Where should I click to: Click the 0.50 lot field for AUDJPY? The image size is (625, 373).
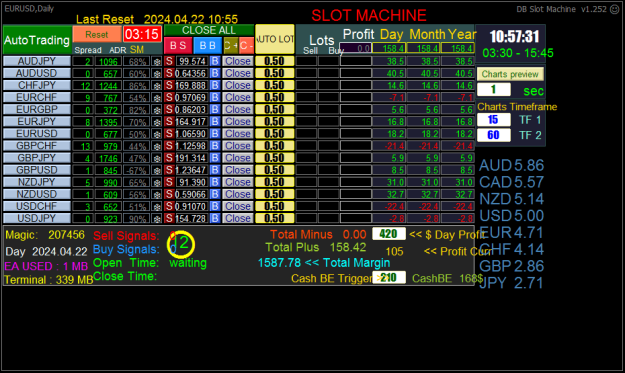(x=275, y=61)
